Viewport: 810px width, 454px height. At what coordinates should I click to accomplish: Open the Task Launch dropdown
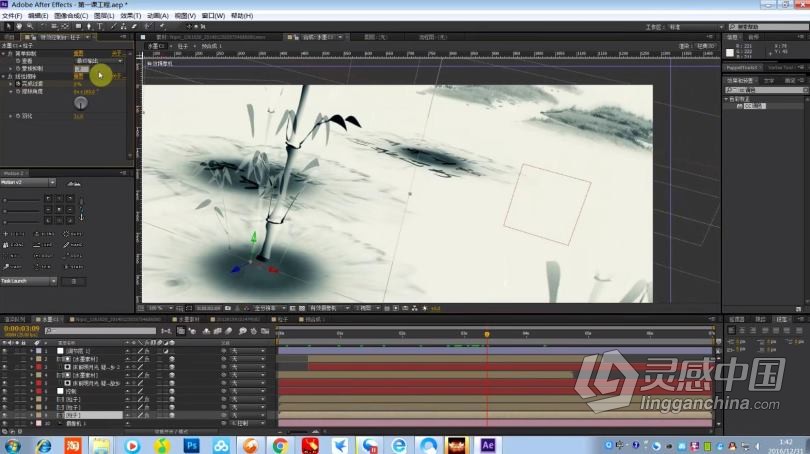click(x=28, y=281)
